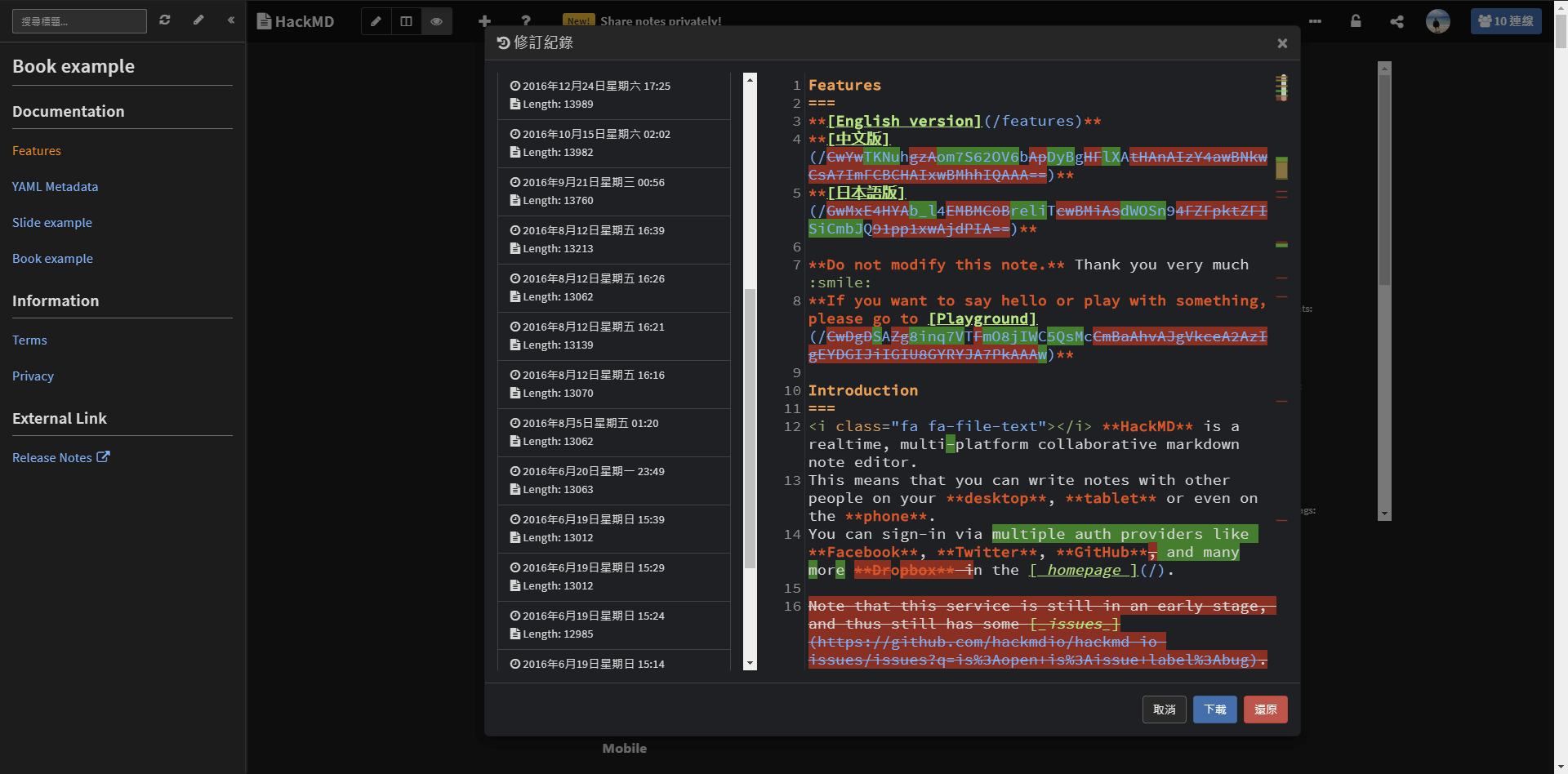Image resolution: width=1568 pixels, height=774 pixels.
Task: Select revision 2016年8月12日 16:21
Action: [613, 336]
